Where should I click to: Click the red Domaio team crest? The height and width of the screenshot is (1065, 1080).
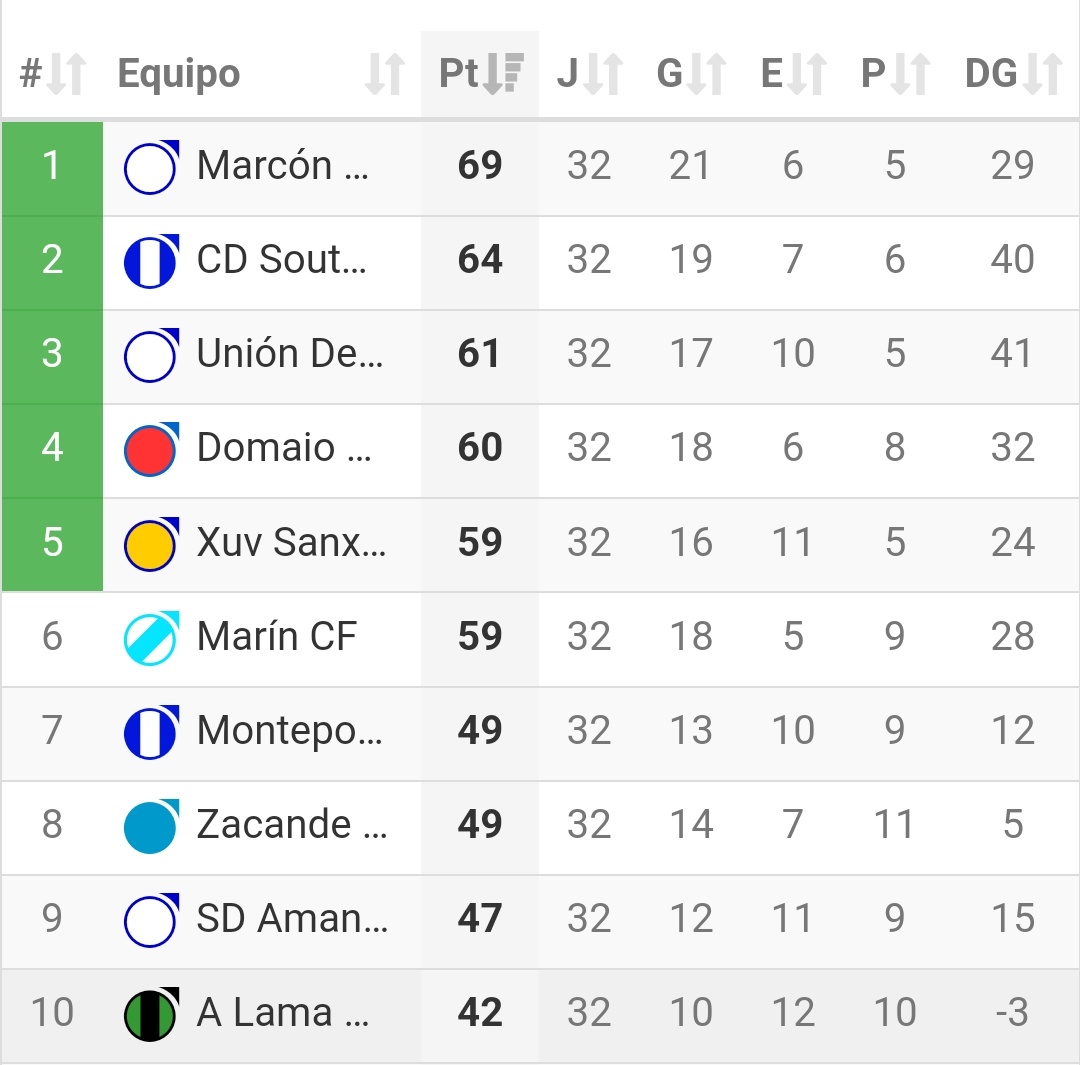click(x=151, y=449)
